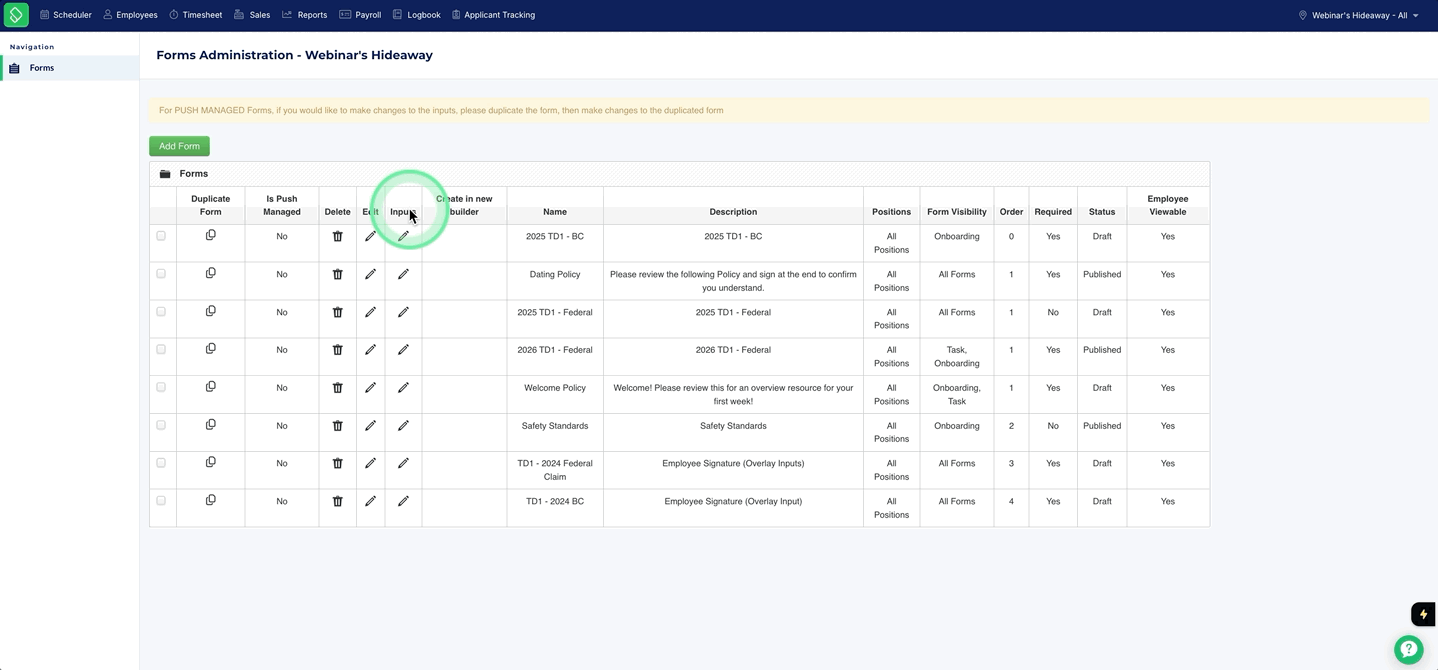Open the Sales menu
Screen dimensions: 1438x670
[252, 15]
